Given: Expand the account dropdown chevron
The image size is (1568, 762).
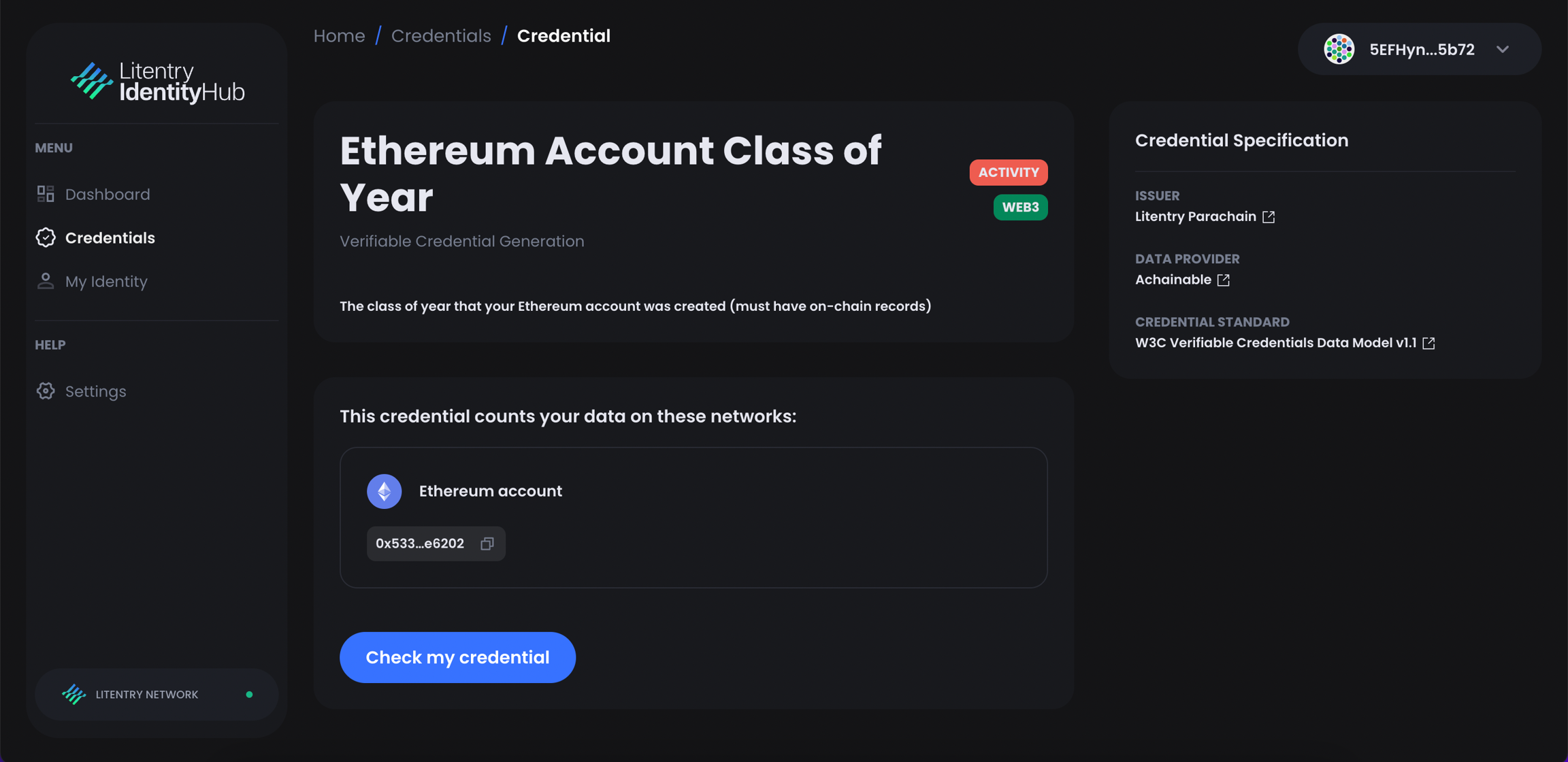Looking at the screenshot, I should [1503, 50].
